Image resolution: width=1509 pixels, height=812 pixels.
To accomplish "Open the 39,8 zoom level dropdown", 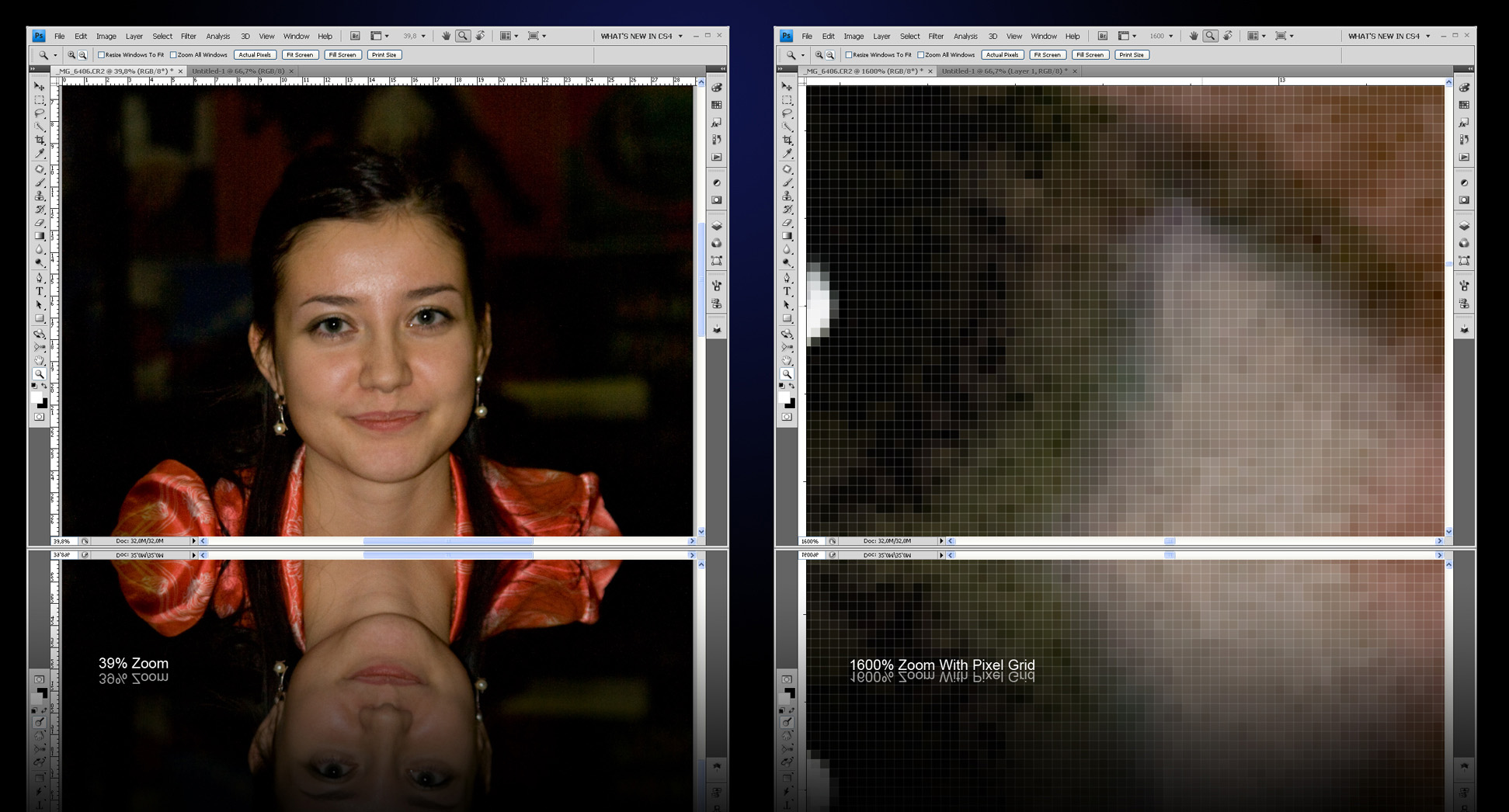I will click(423, 36).
